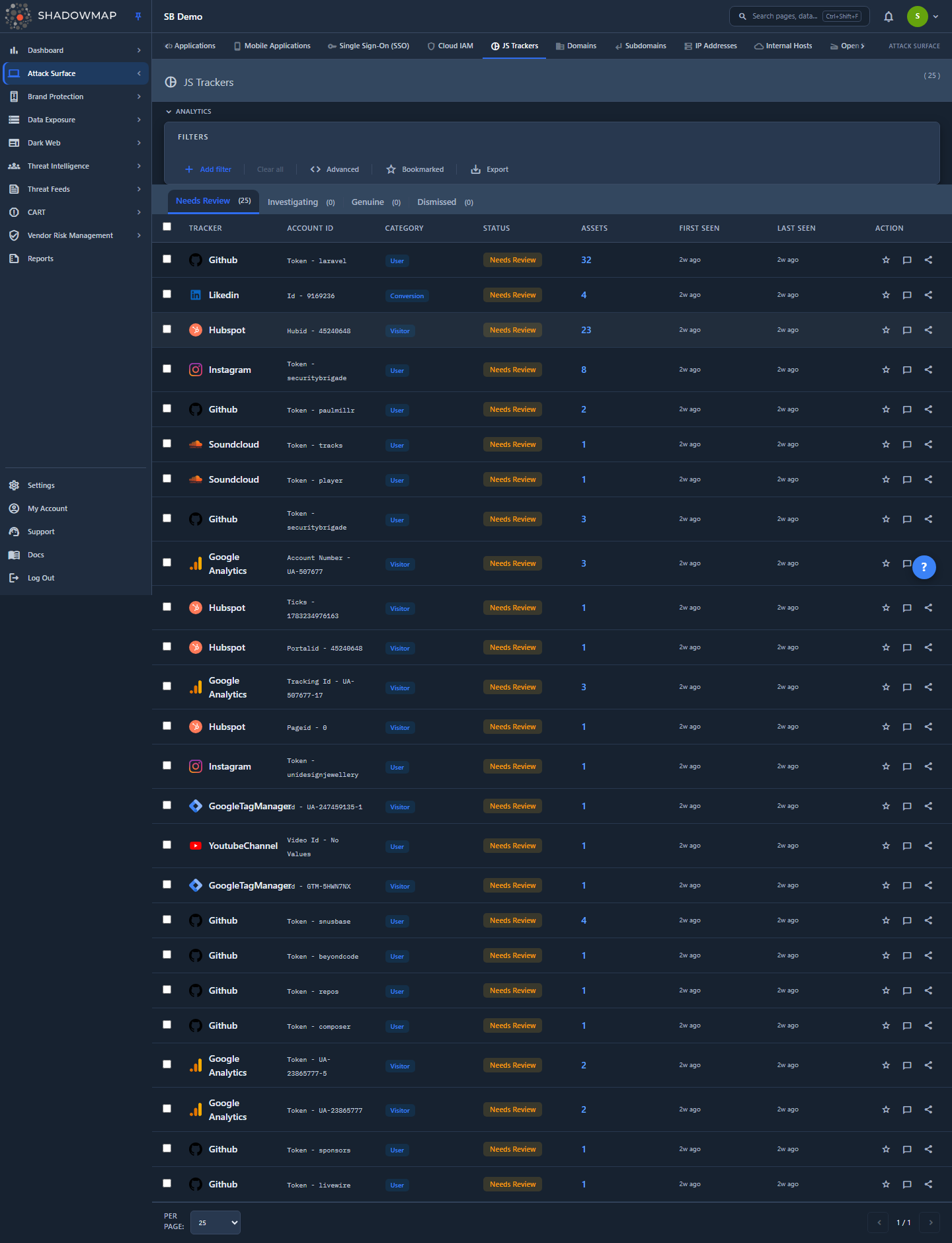Select checkbox for Soundcloud tracks row

(x=167, y=444)
